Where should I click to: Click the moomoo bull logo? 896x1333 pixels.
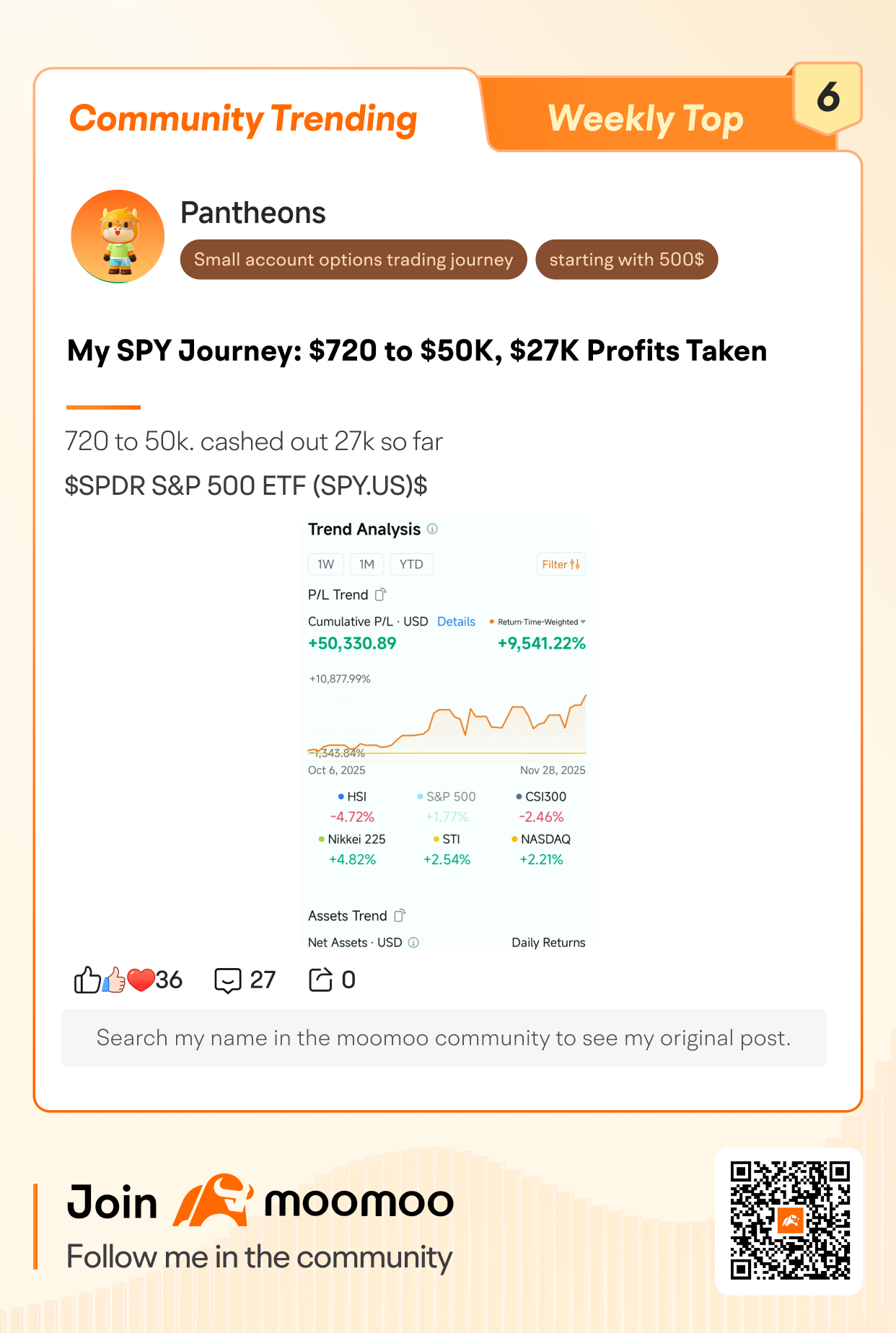213,1200
